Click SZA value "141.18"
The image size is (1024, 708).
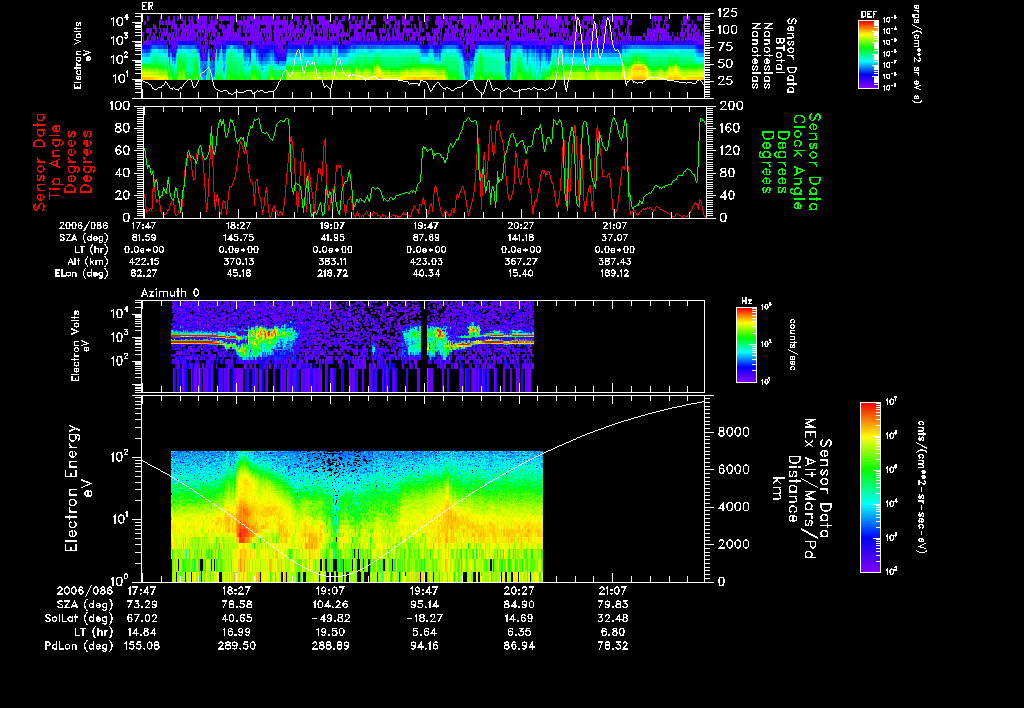point(520,238)
